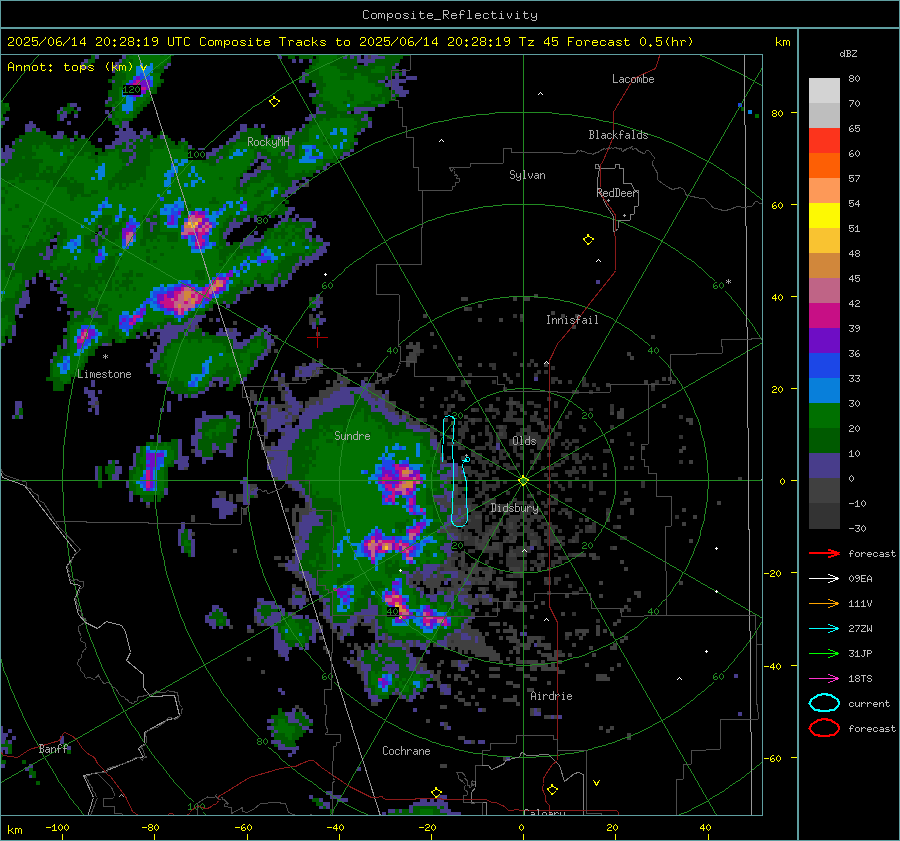Click the Sundre town label
Image resolution: width=900 pixels, height=841 pixels.
pyautogui.click(x=352, y=436)
